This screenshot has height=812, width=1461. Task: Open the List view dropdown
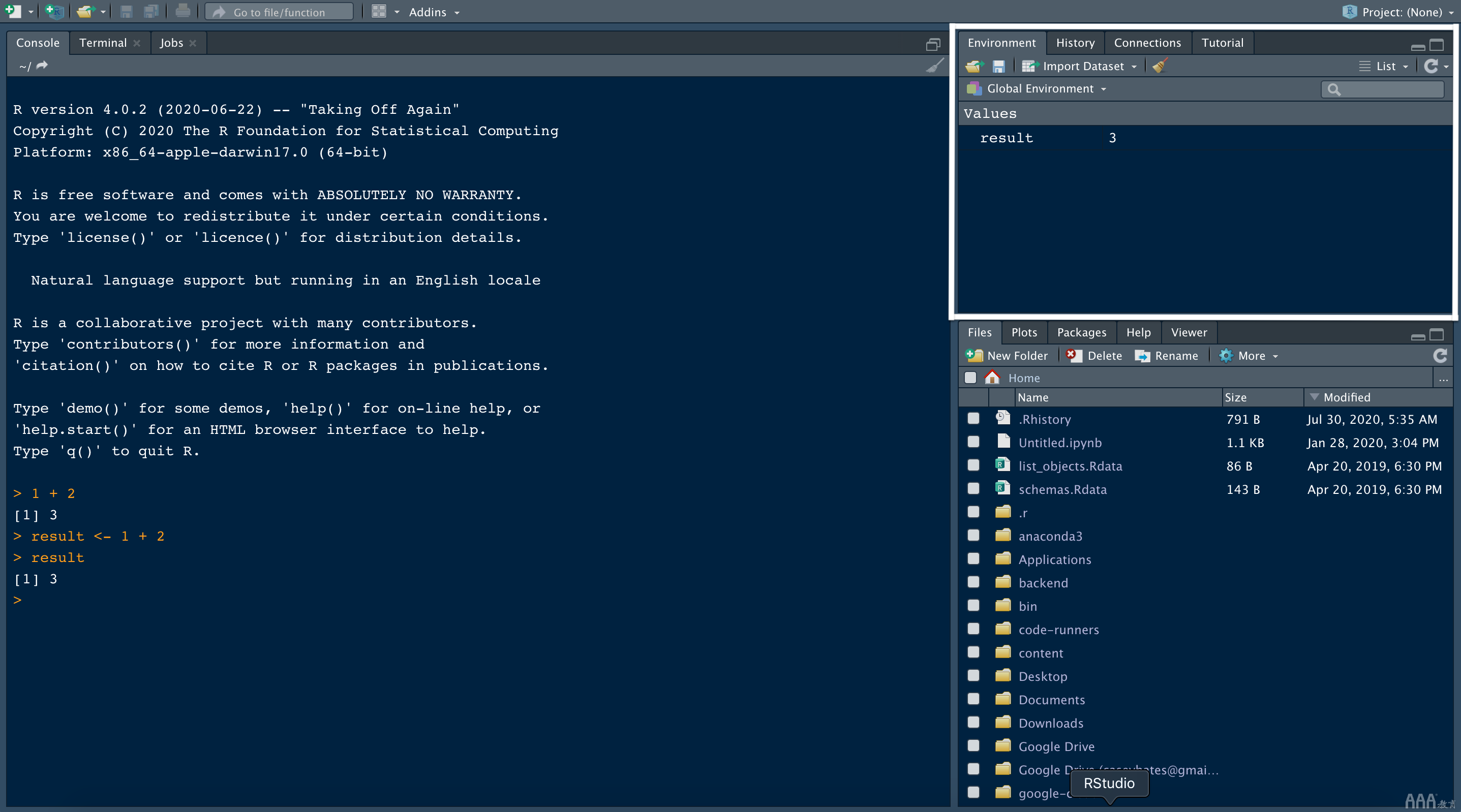1384,67
